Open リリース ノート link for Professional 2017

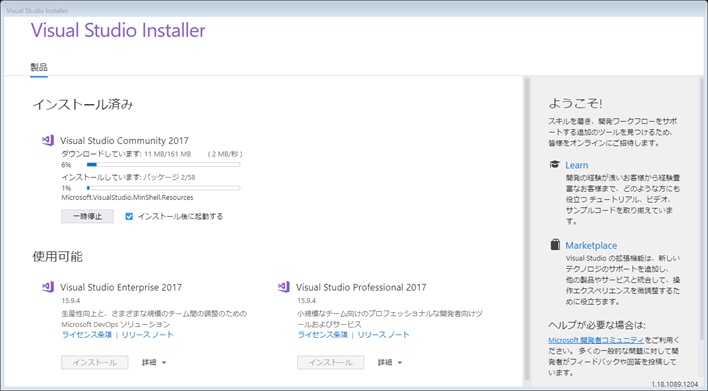tap(383, 335)
